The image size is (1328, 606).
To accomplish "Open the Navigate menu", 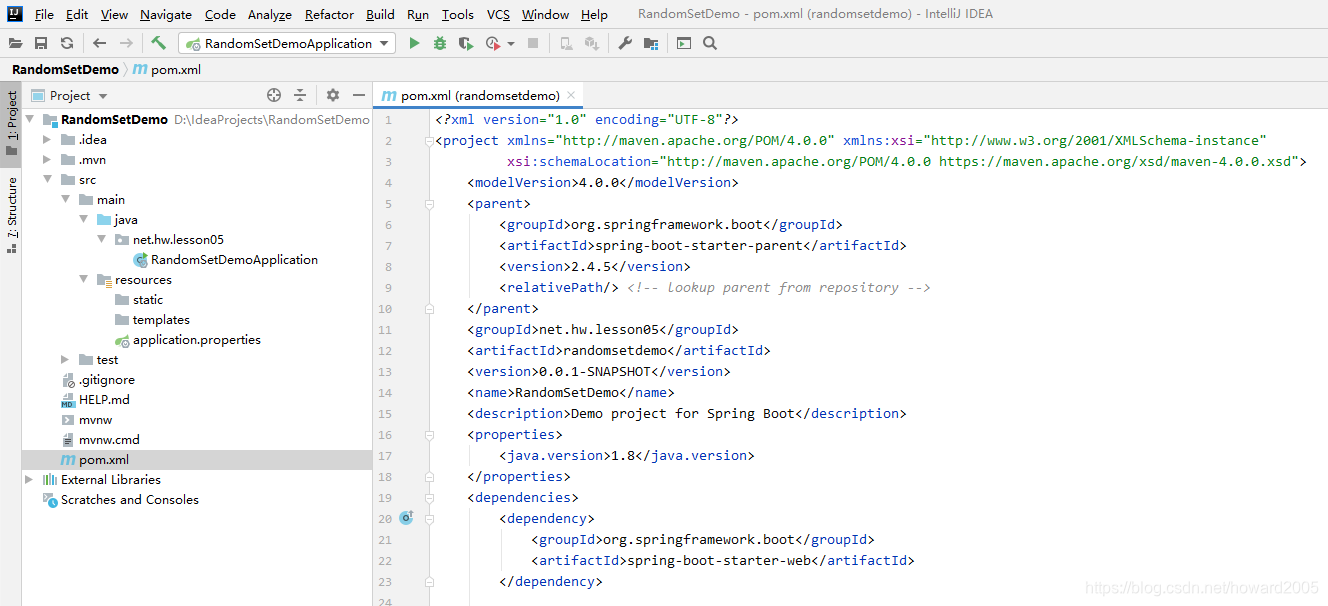I will tap(166, 14).
